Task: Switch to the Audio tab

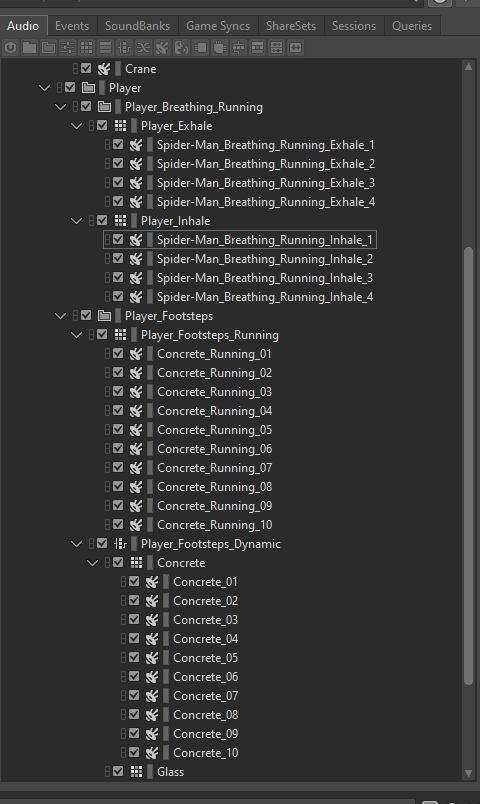Action: [x=23, y=26]
